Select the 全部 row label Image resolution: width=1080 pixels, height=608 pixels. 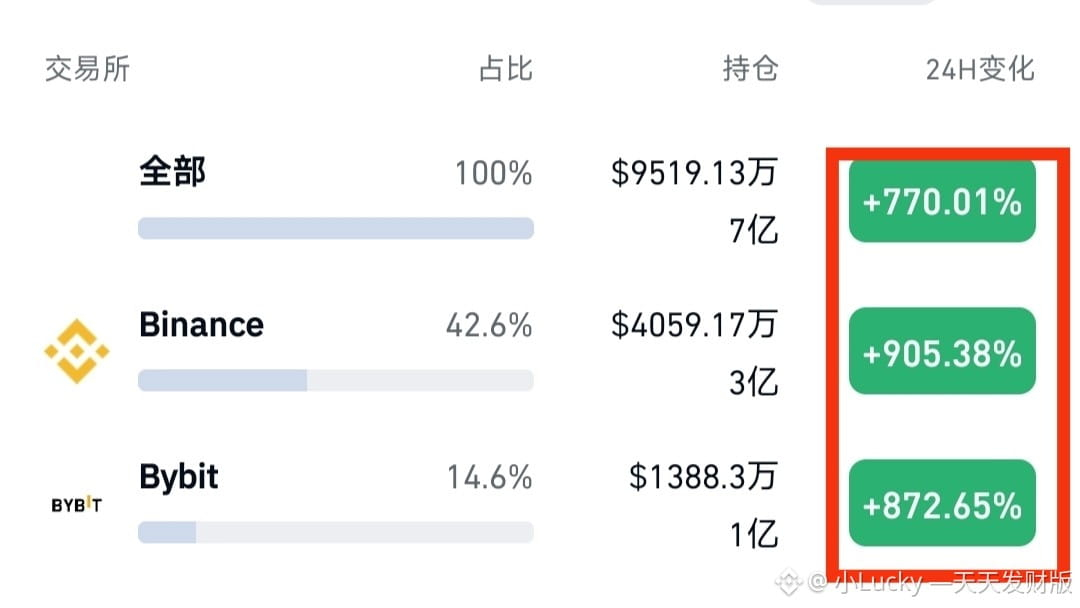[x=172, y=171]
